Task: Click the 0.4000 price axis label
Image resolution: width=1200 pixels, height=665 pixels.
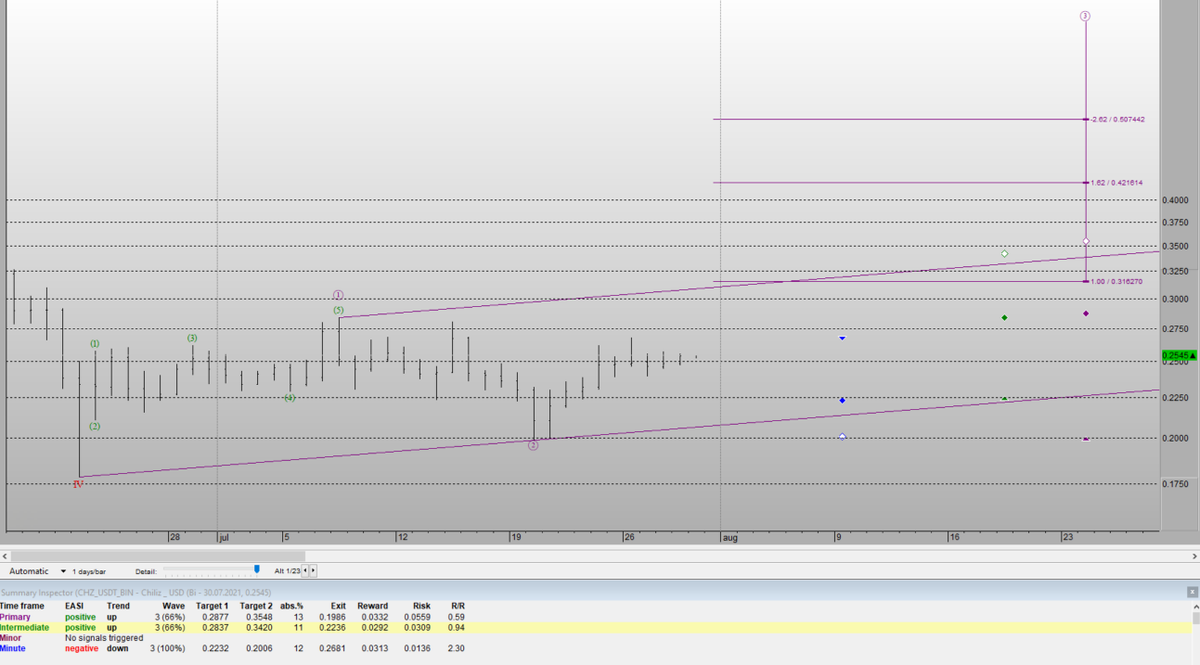Action: coord(1175,200)
